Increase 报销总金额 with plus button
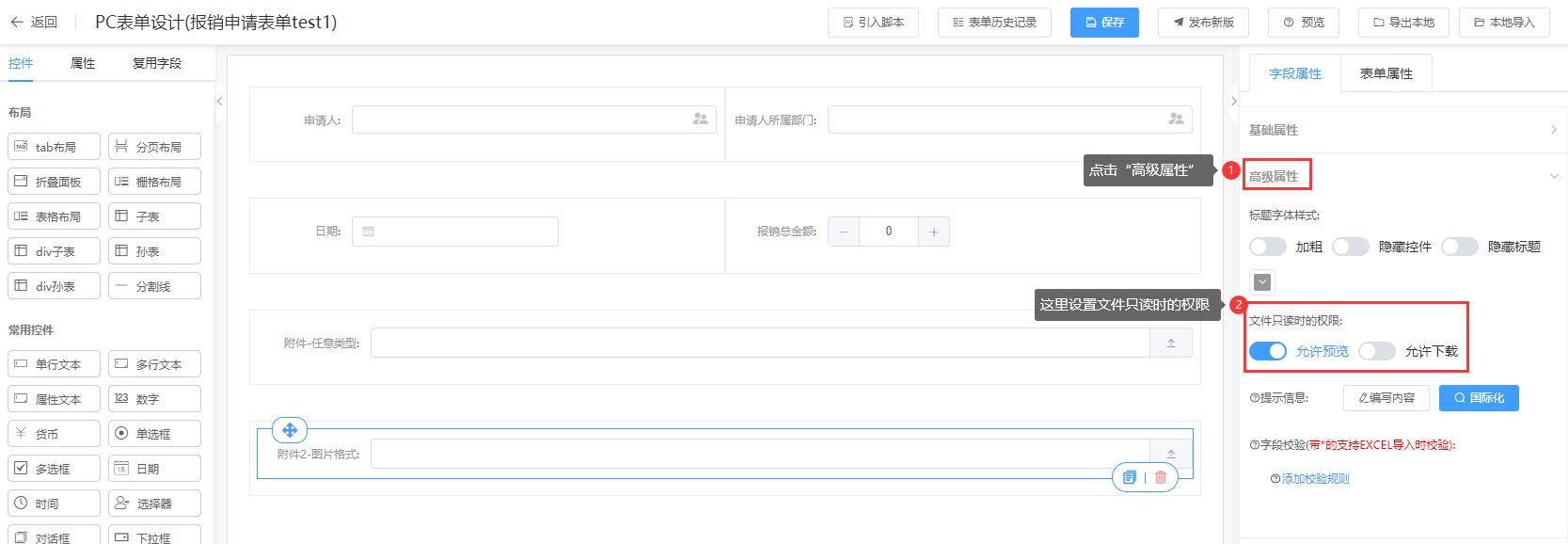 click(934, 232)
